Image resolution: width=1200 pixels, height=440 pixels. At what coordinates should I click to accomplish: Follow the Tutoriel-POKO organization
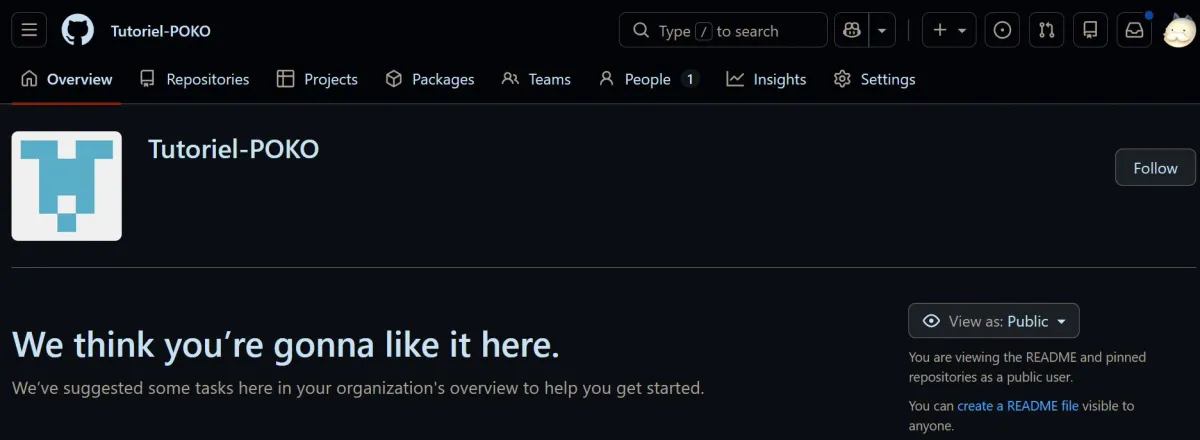(1155, 168)
